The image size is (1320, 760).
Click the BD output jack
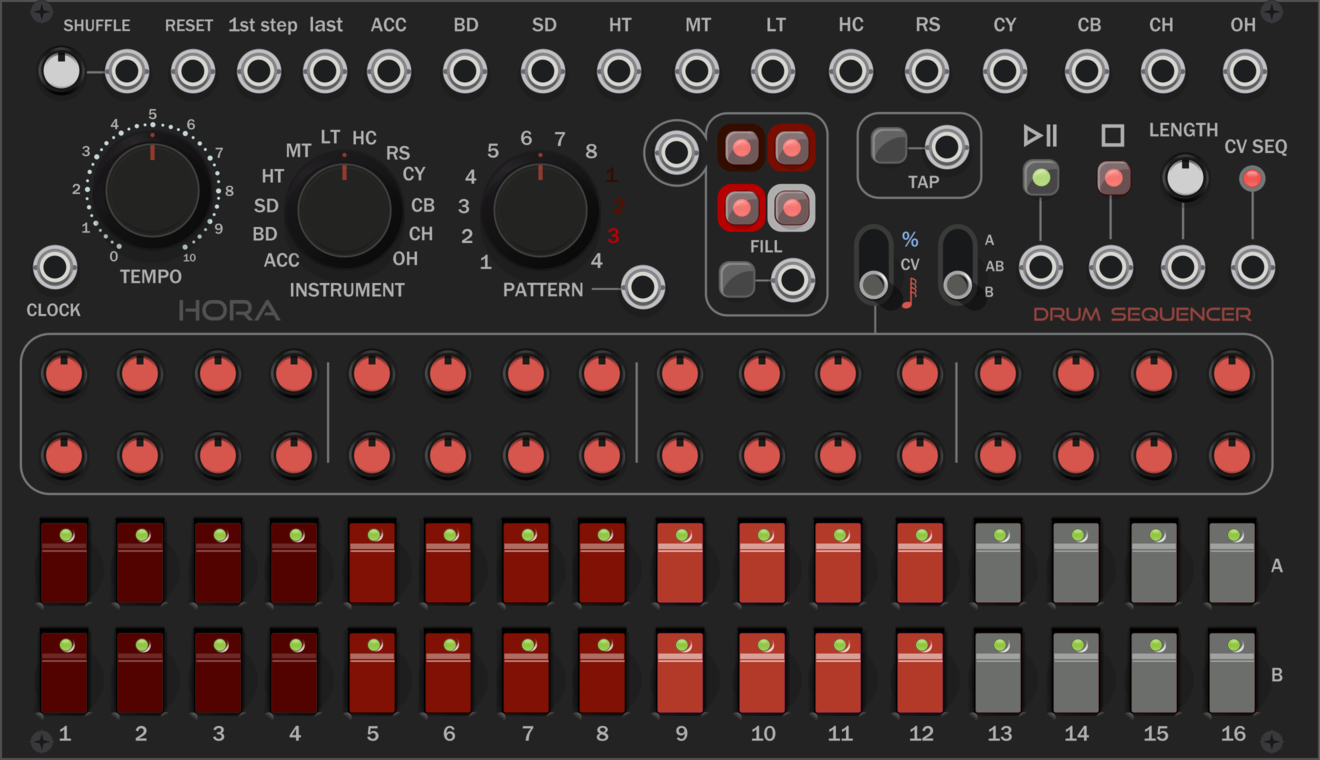pyautogui.click(x=465, y=72)
